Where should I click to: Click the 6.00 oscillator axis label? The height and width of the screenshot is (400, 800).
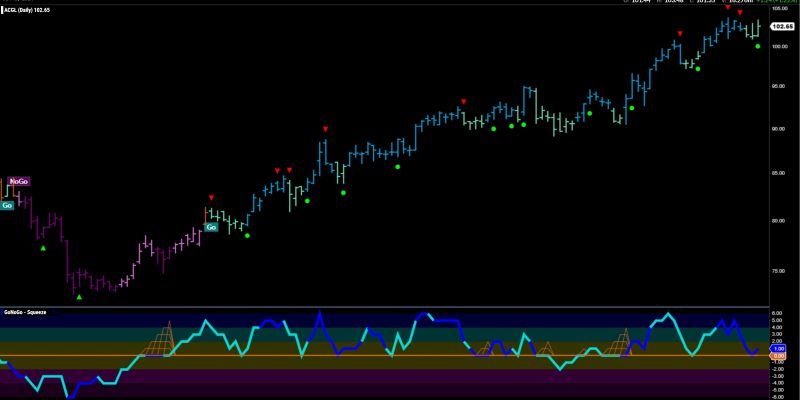(x=778, y=313)
